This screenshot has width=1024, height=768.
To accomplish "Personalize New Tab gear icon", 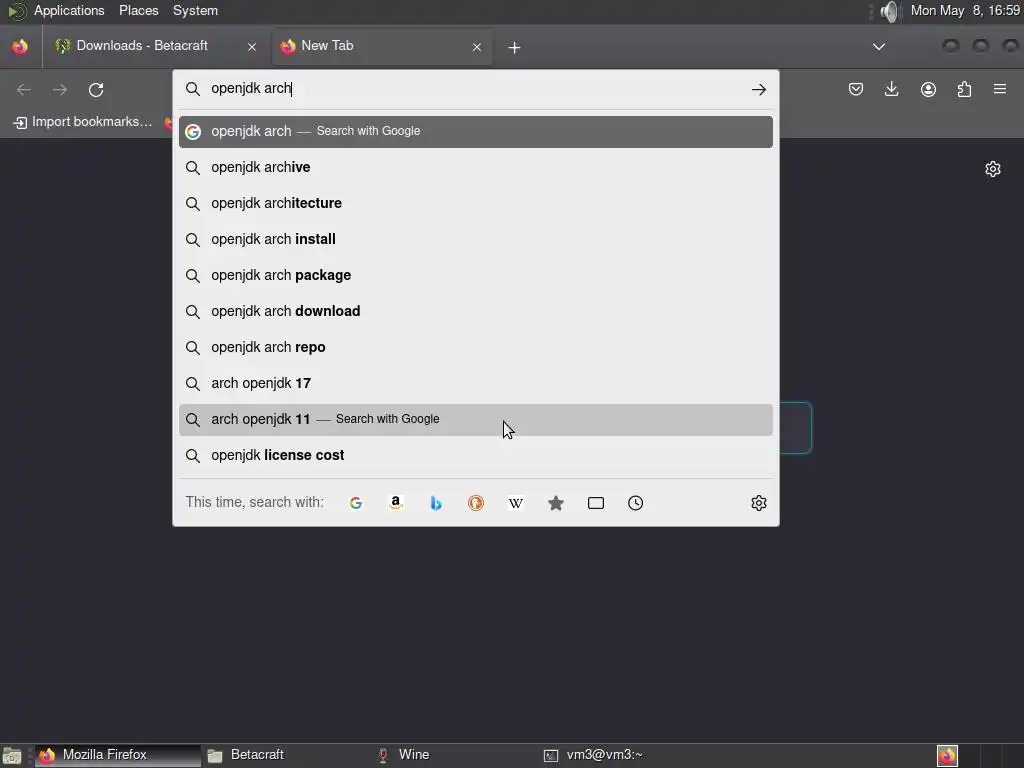I will (x=993, y=169).
